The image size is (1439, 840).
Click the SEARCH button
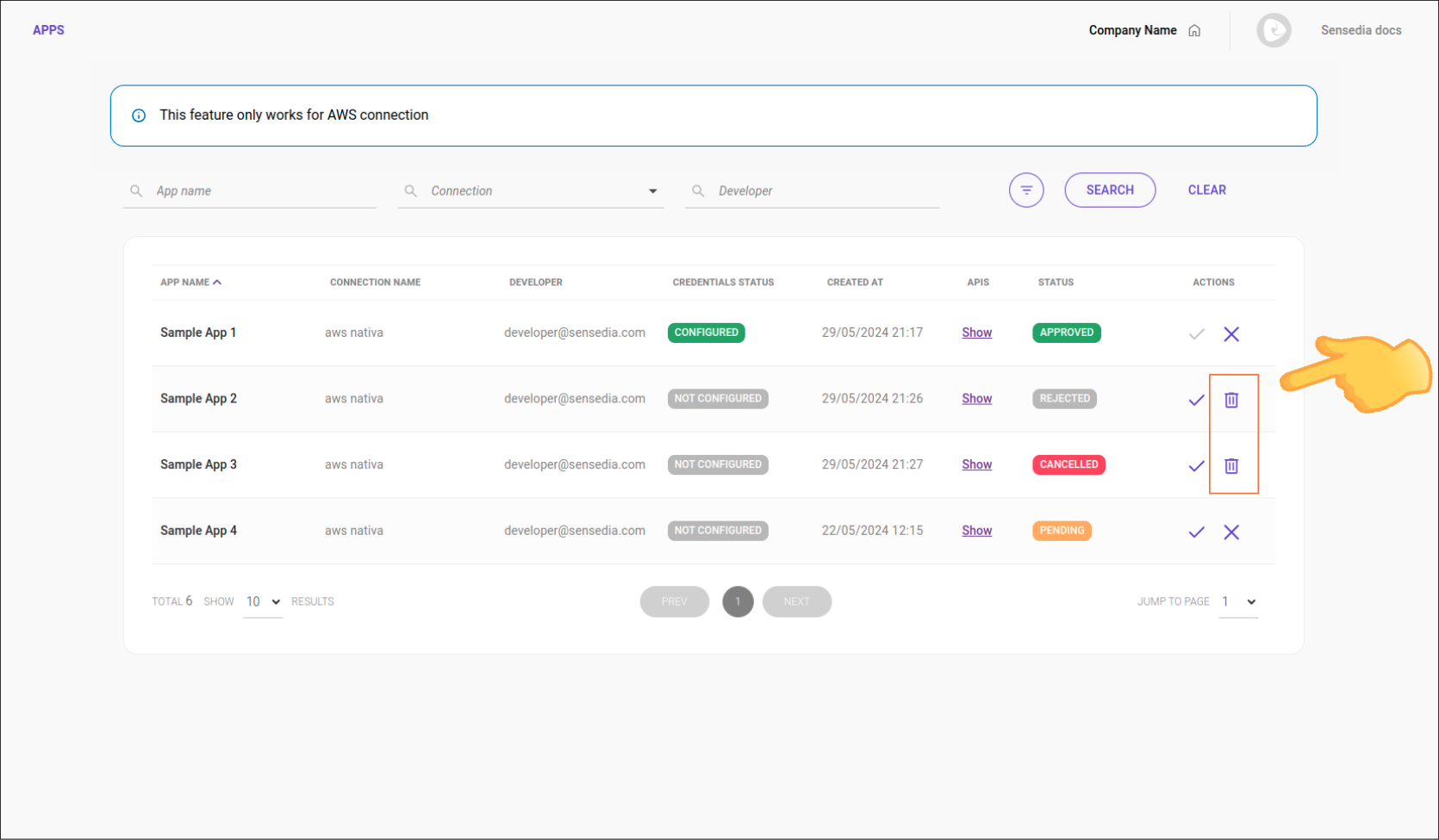tap(1110, 190)
